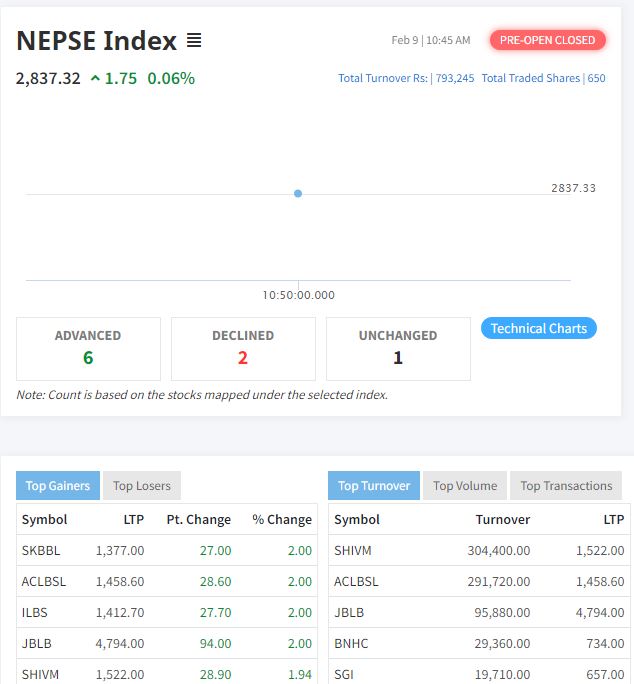Open the NEPSE Index list menu icon
This screenshot has width=634, height=684.
194,41
